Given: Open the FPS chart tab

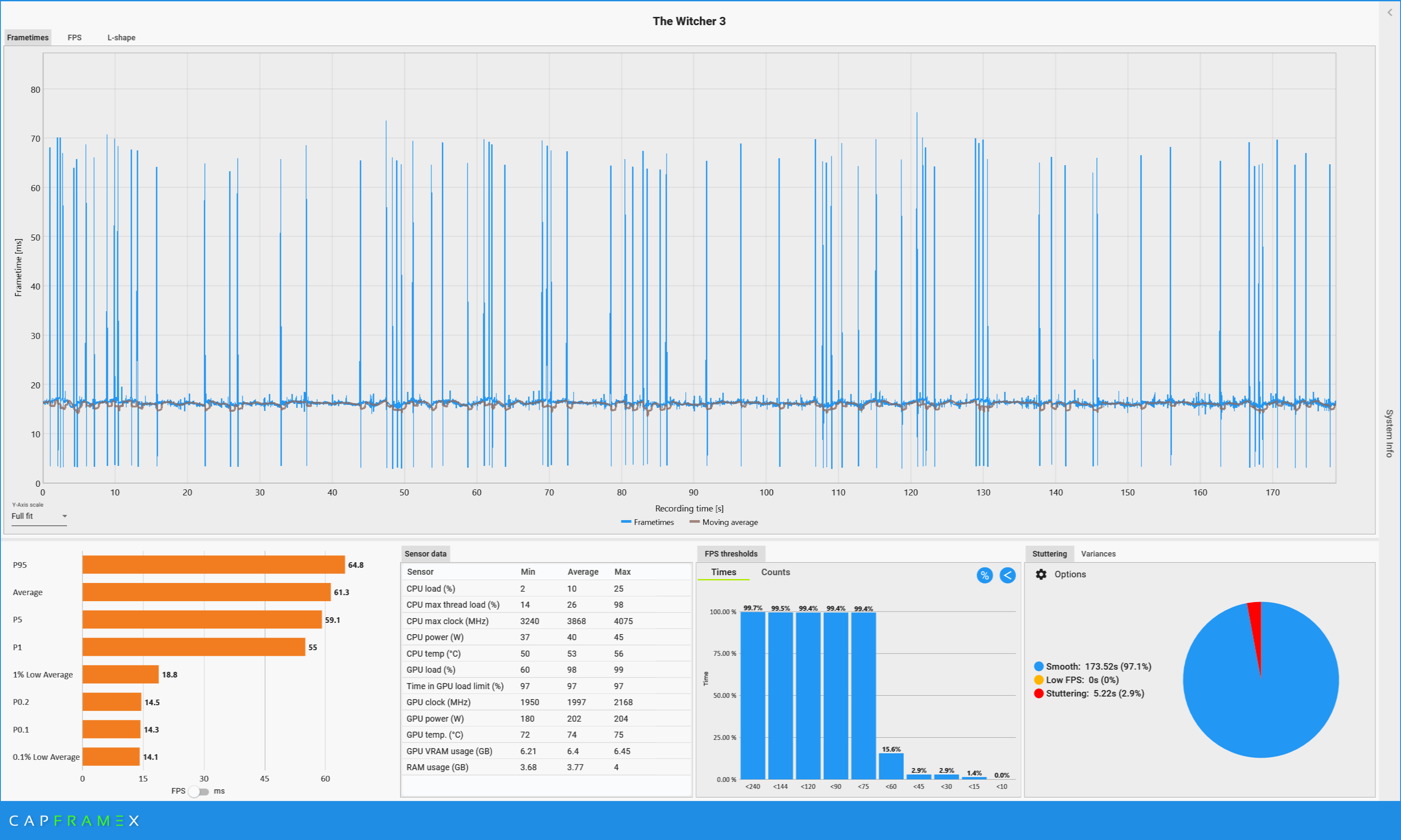Looking at the screenshot, I should [74, 37].
